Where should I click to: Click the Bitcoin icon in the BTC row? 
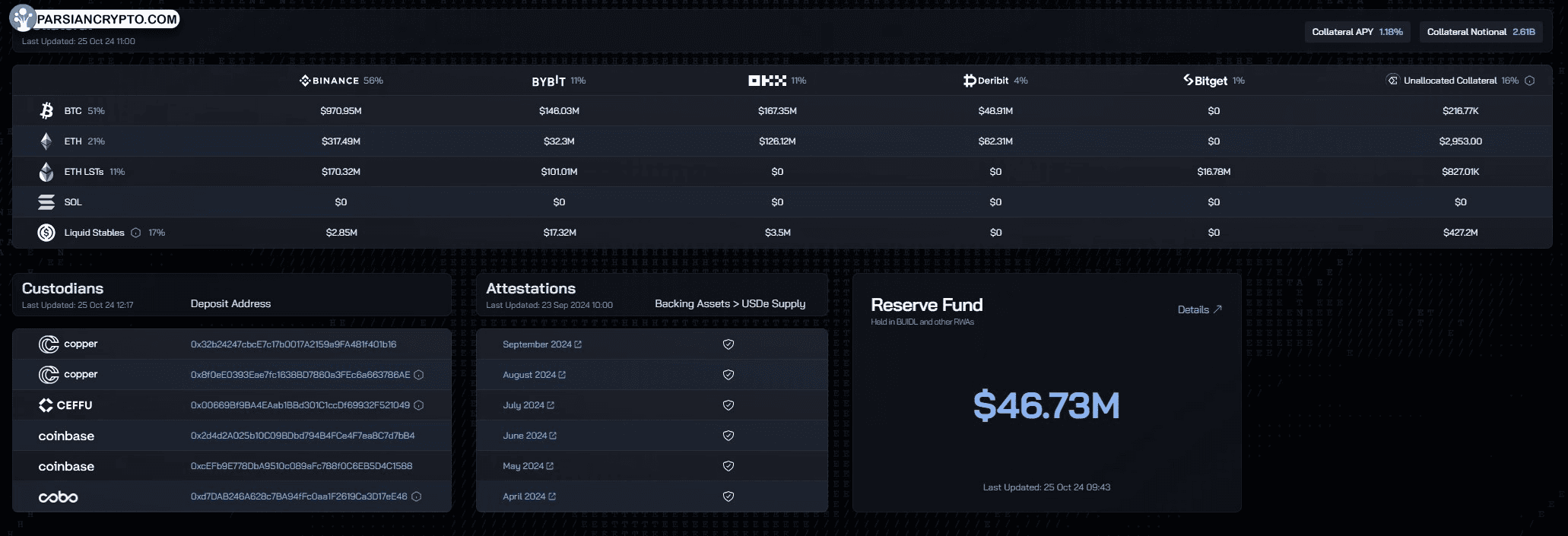46,111
